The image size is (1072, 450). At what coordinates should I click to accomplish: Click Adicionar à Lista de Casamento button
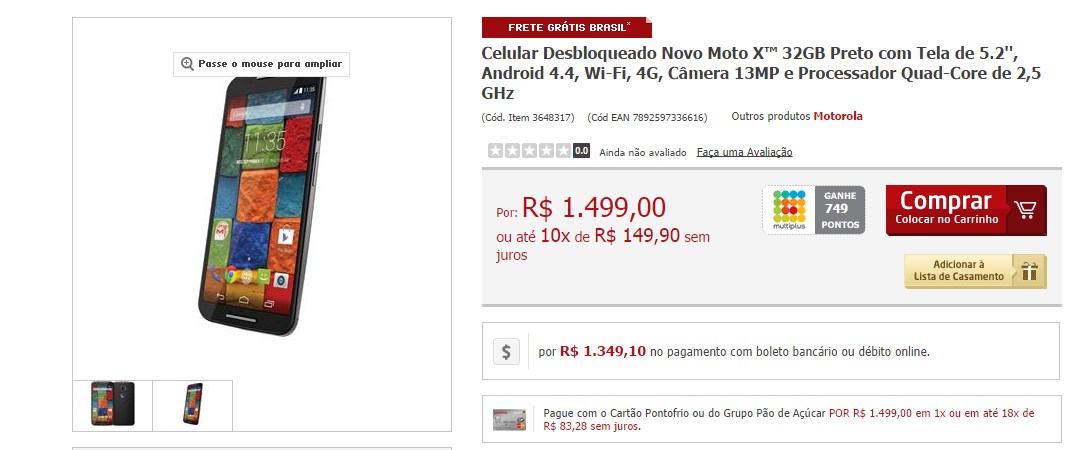[x=975, y=272]
